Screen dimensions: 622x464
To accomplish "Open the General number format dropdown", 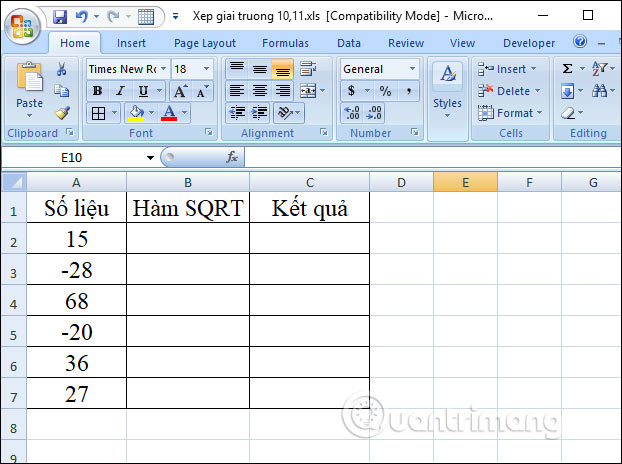I will (413, 69).
